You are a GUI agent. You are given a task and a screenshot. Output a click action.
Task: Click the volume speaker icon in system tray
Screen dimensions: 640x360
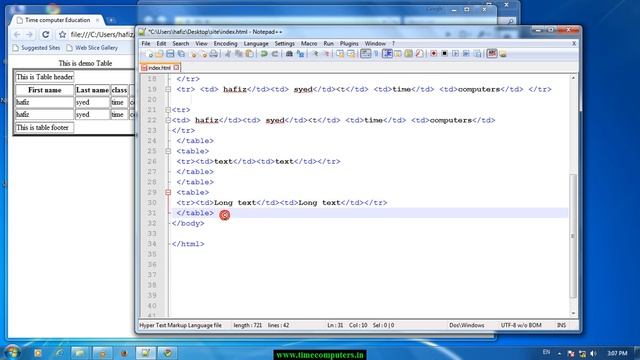click(593, 353)
